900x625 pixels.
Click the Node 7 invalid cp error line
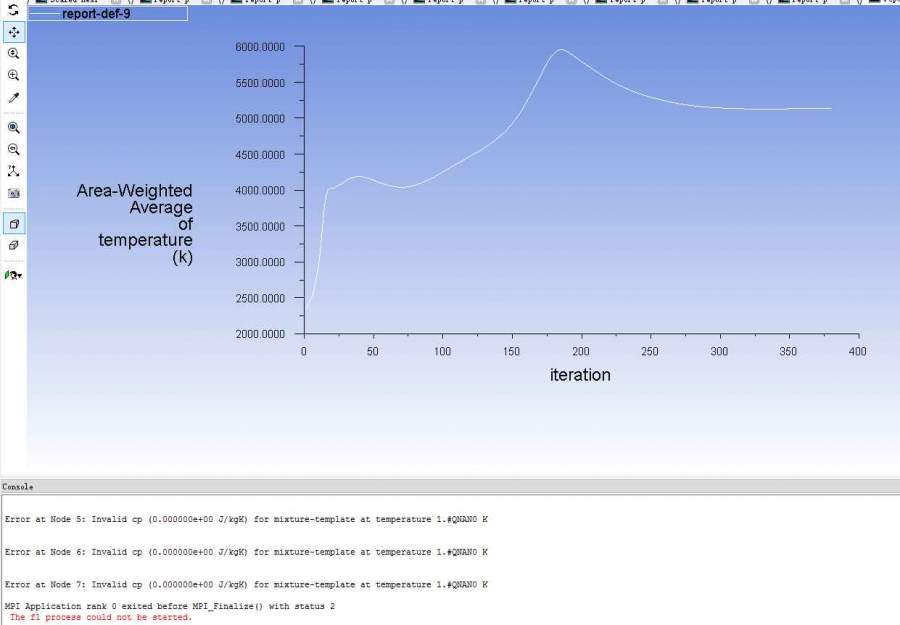[246, 584]
